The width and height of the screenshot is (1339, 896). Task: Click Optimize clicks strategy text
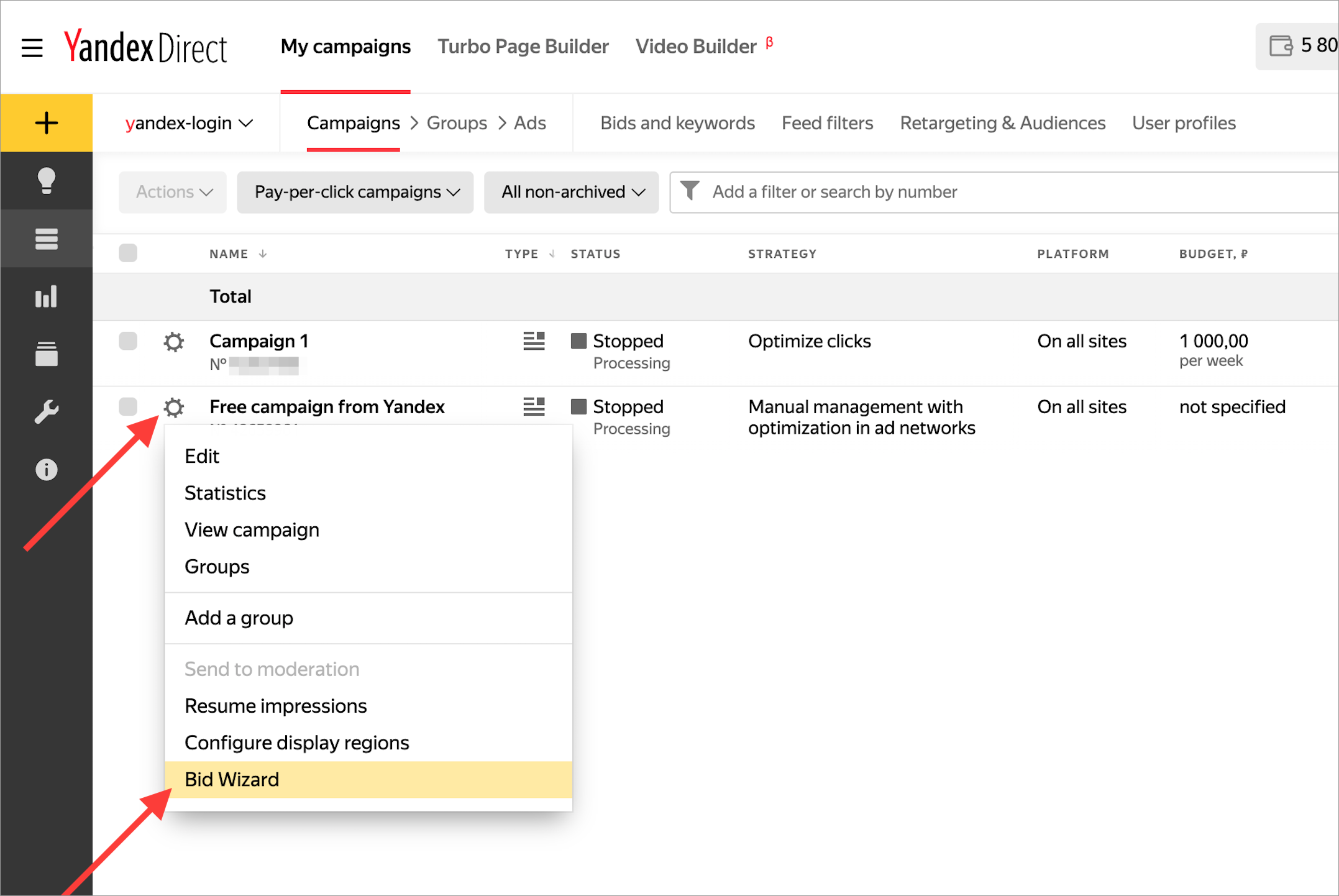click(810, 341)
